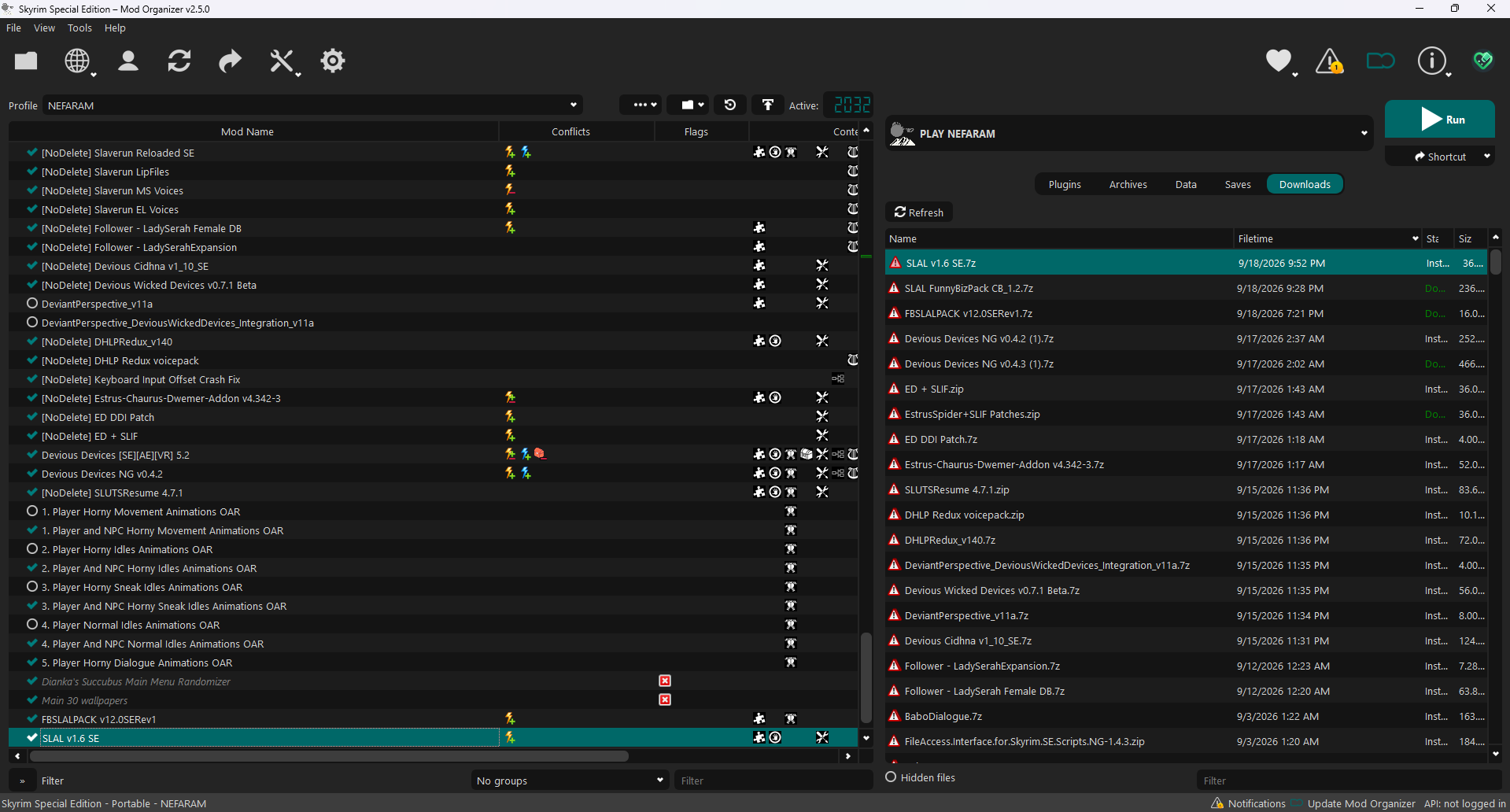Click the warning triangle toolbar icon

tap(1330, 61)
